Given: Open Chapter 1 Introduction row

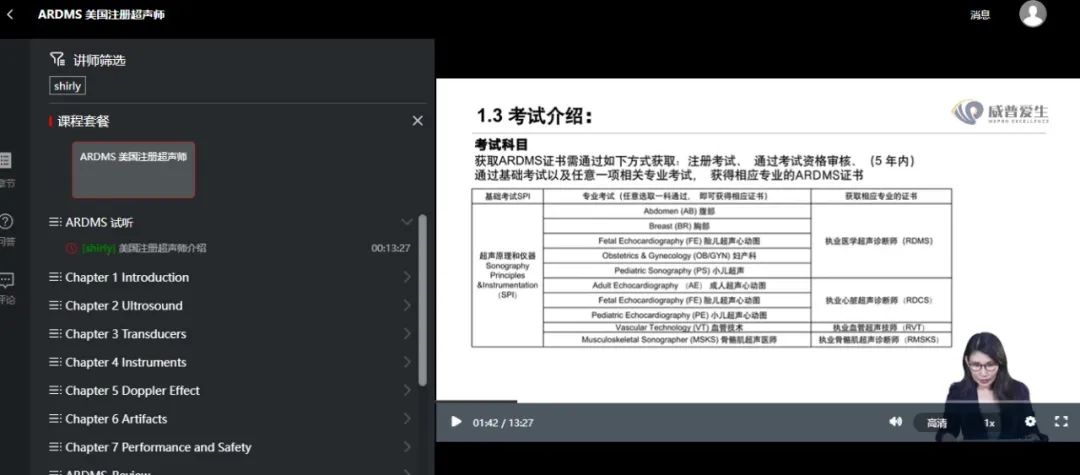Looking at the screenshot, I should tap(231, 277).
